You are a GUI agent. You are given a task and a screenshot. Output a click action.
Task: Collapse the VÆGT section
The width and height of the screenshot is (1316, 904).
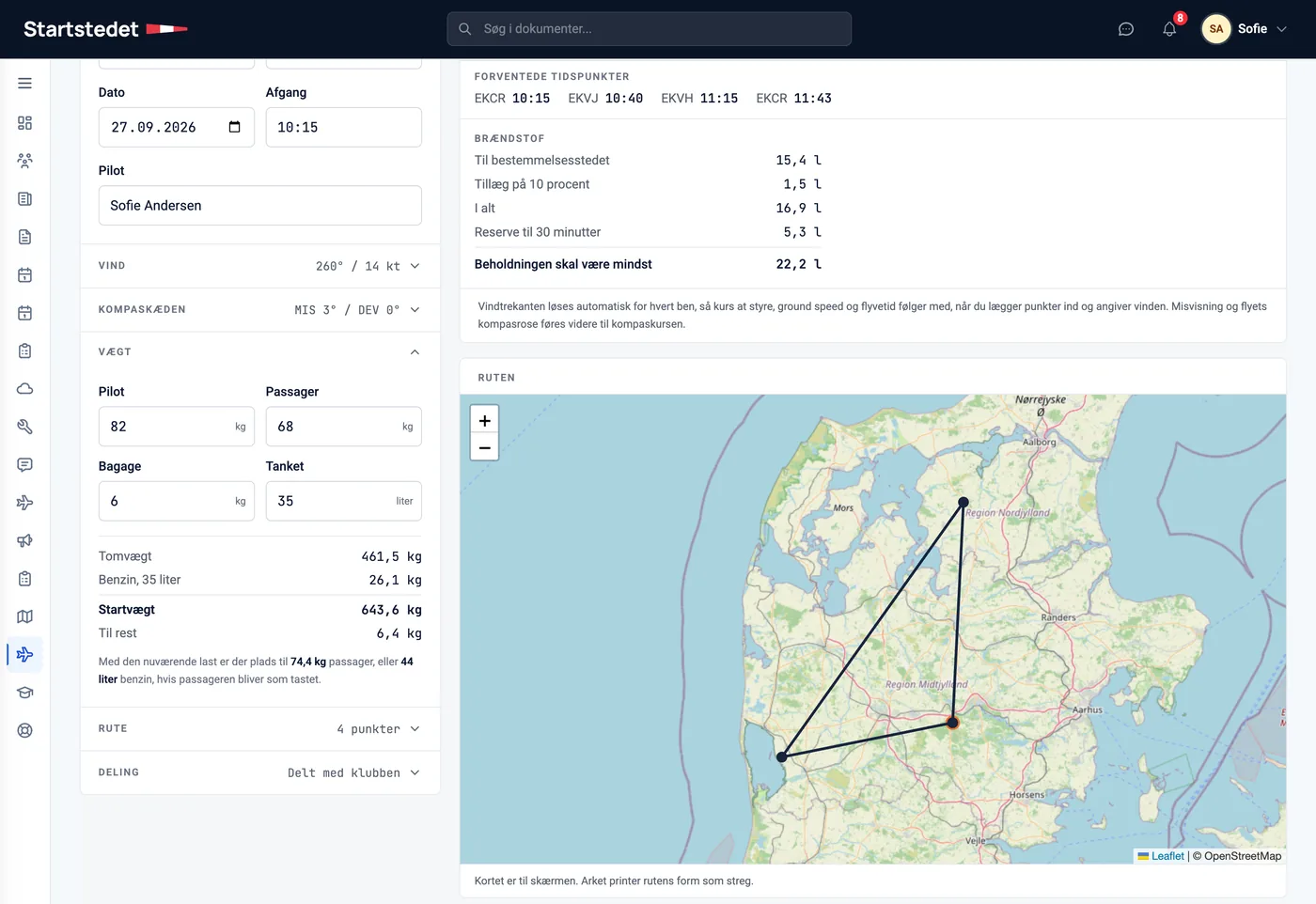[260, 352]
